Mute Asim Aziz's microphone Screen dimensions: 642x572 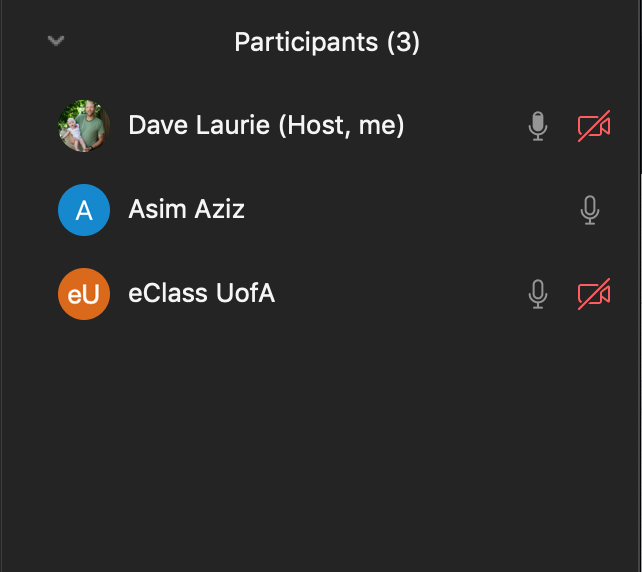[x=590, y=210]
